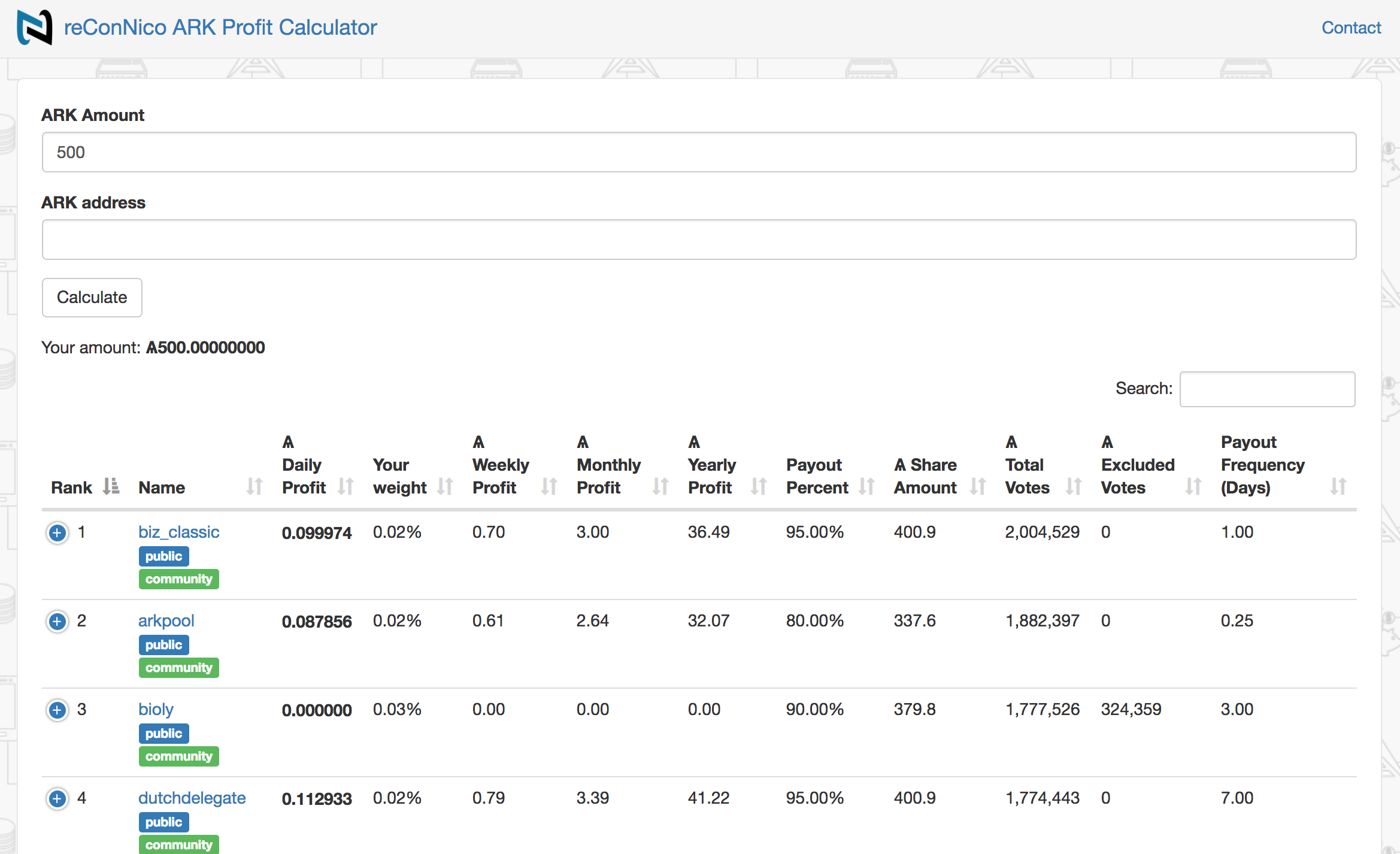The image size is (1400, 854).
Task: Sort by Total Votes arrows
Action: [1074, 486]
